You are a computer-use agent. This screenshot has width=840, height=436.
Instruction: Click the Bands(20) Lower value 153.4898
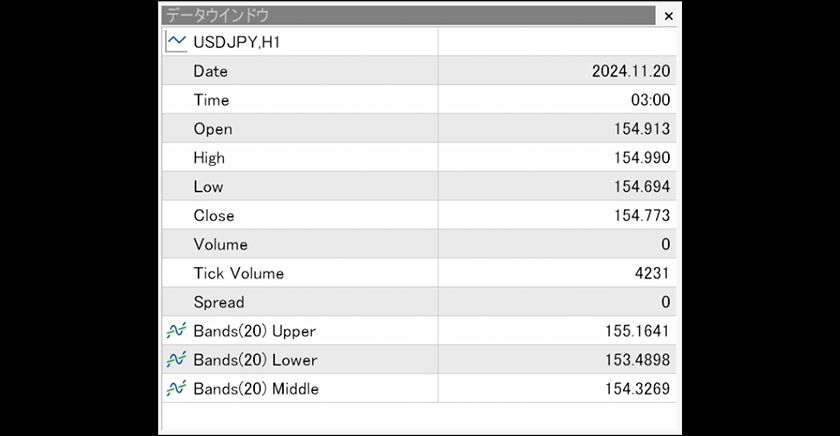pos(638,360)
